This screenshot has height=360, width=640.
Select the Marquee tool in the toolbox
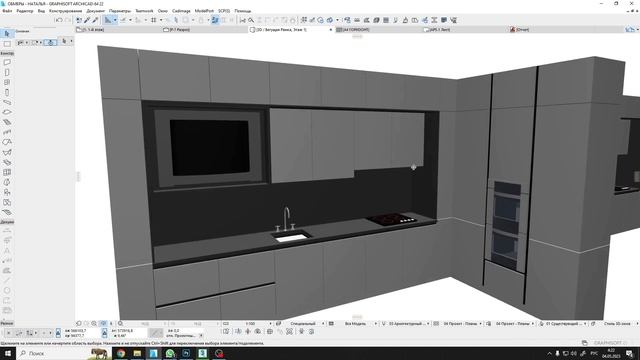(7, 44)
